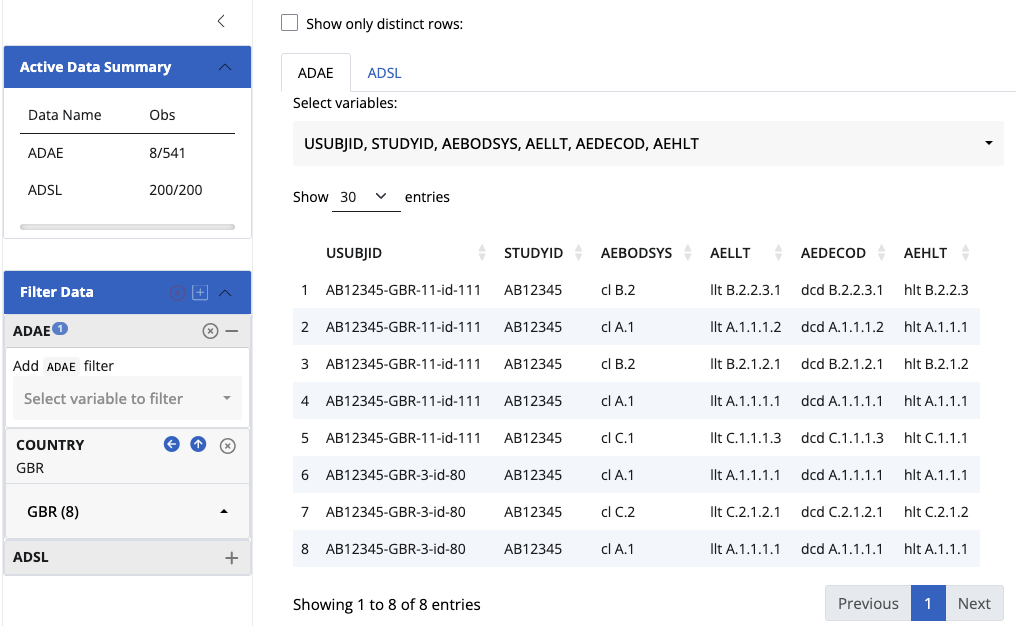Screen dimensions: 1022x626
Task: Click the left arrow icon on COUNTRY filter
Action: [172, 445]
